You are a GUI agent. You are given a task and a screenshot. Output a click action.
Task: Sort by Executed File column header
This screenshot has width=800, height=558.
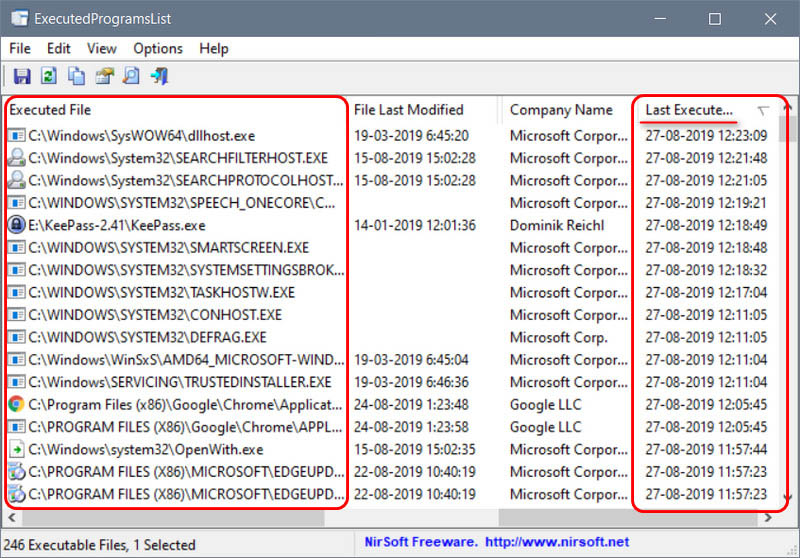[176, 110]
